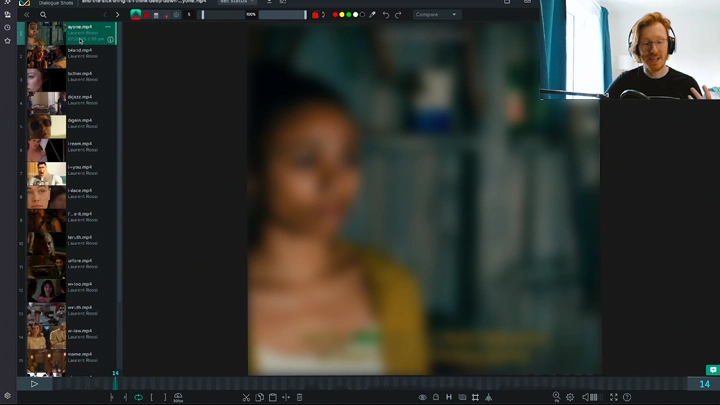The image size is (720, 405).
Task: Click the trash delete icon
Action: [299, 397]
